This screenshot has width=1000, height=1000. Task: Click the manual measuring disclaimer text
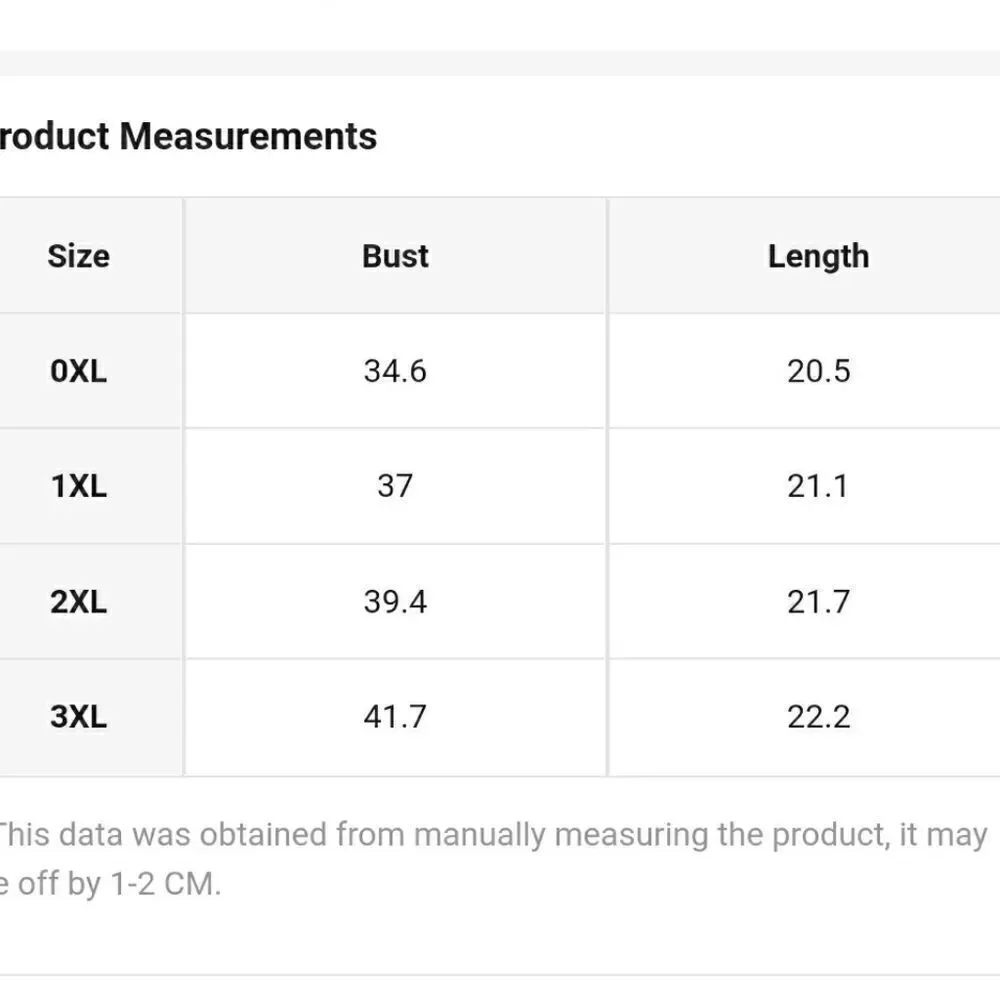492,859
